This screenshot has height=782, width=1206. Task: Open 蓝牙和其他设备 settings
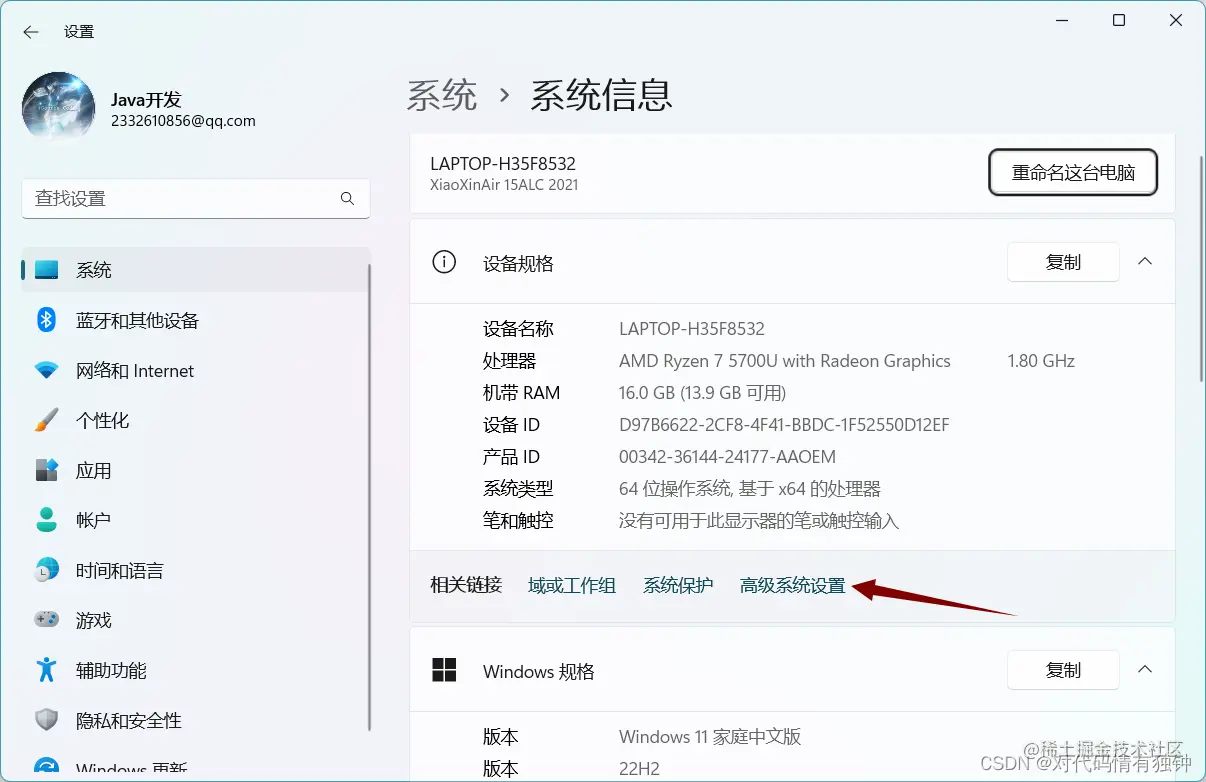point(195,320)
